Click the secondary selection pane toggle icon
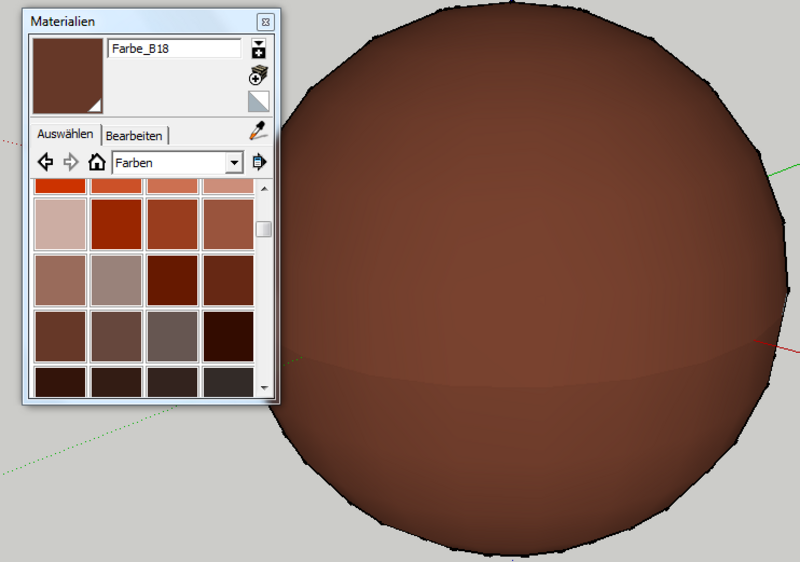 pyautogui.click(x=258, y=49)
